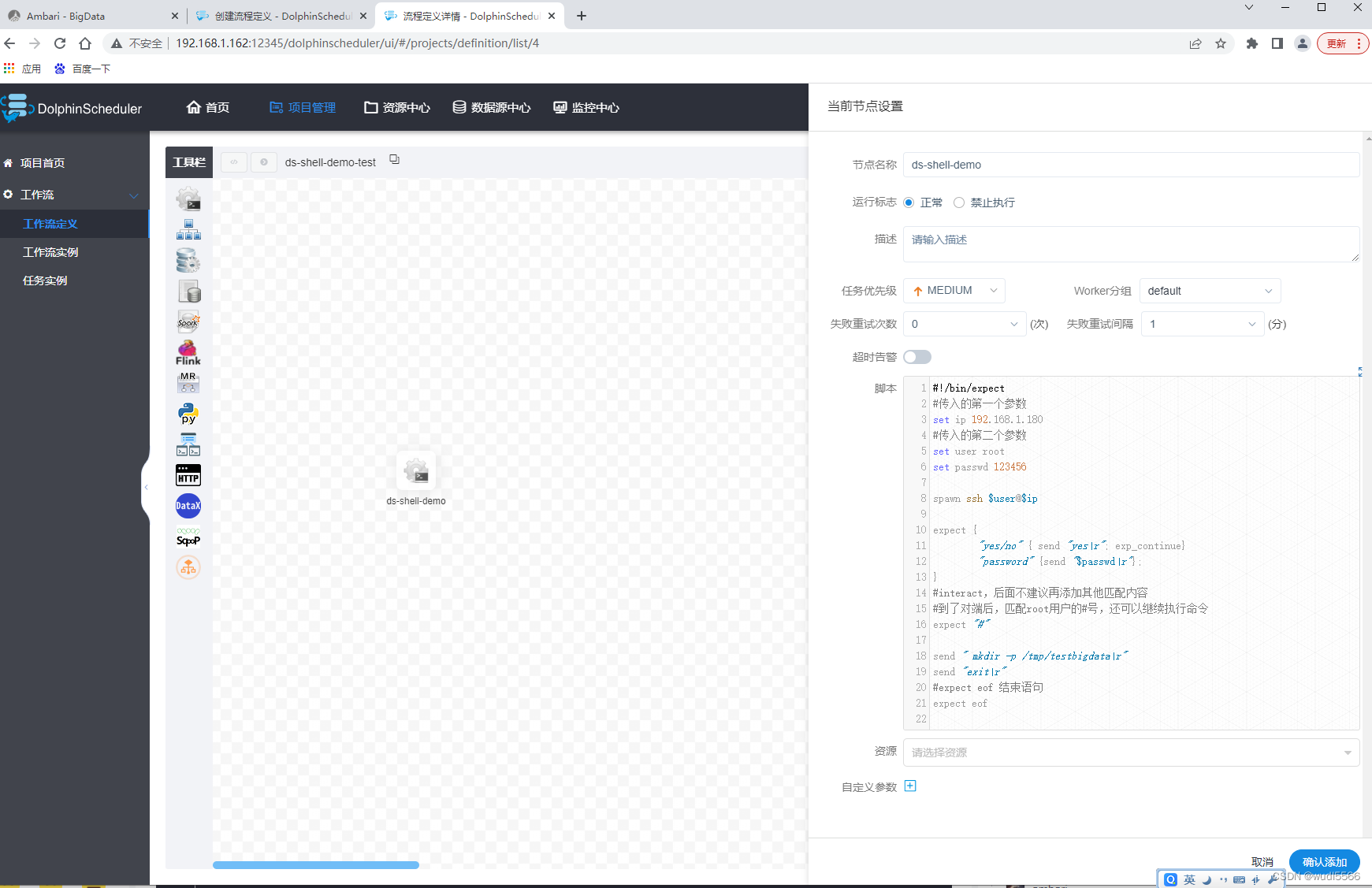
Task: Click the first toolbar button beside 工具栏
Action: [234, 162]
